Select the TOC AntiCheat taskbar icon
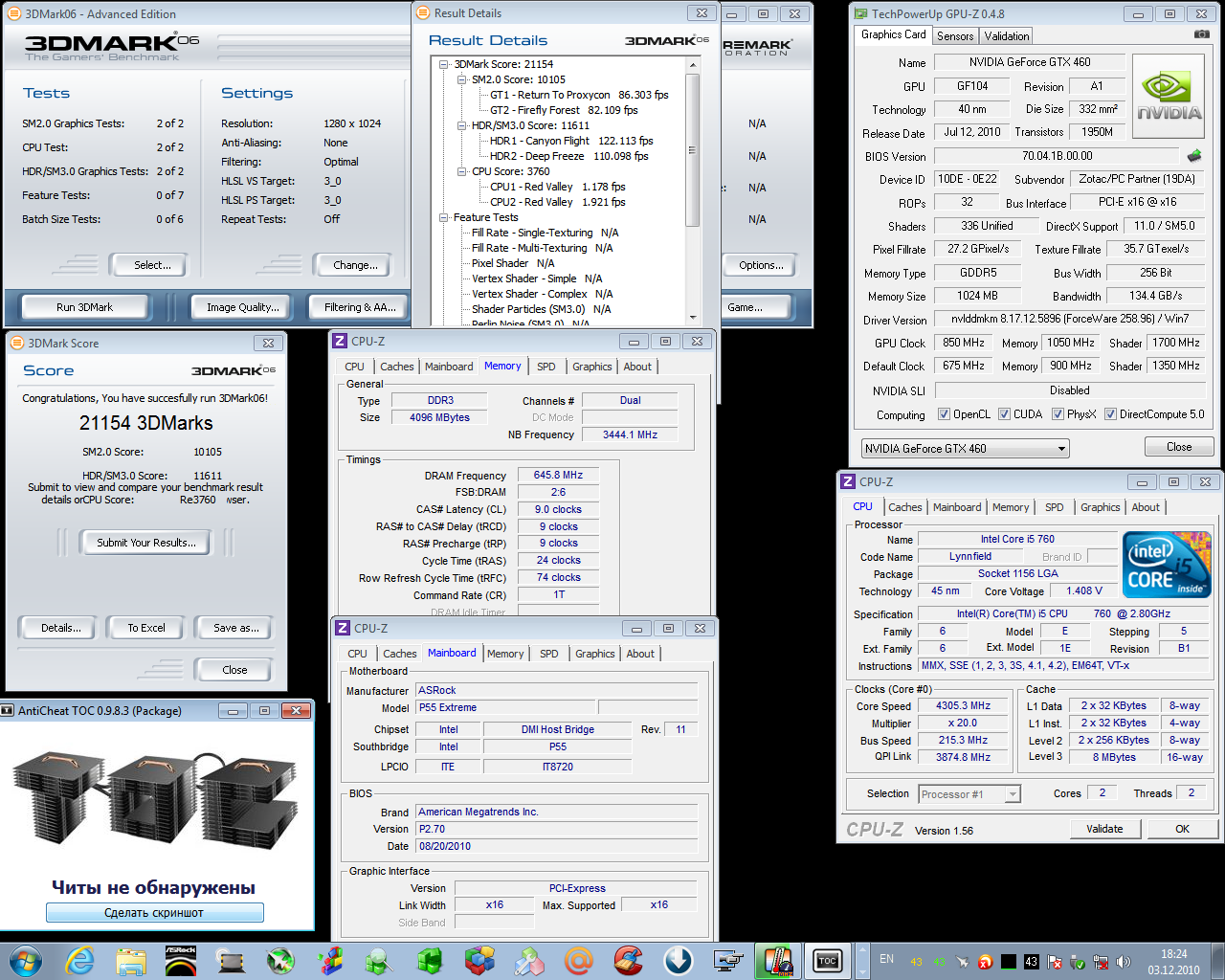This screenshot has height=980, width=1225. [x=828, y=960]
